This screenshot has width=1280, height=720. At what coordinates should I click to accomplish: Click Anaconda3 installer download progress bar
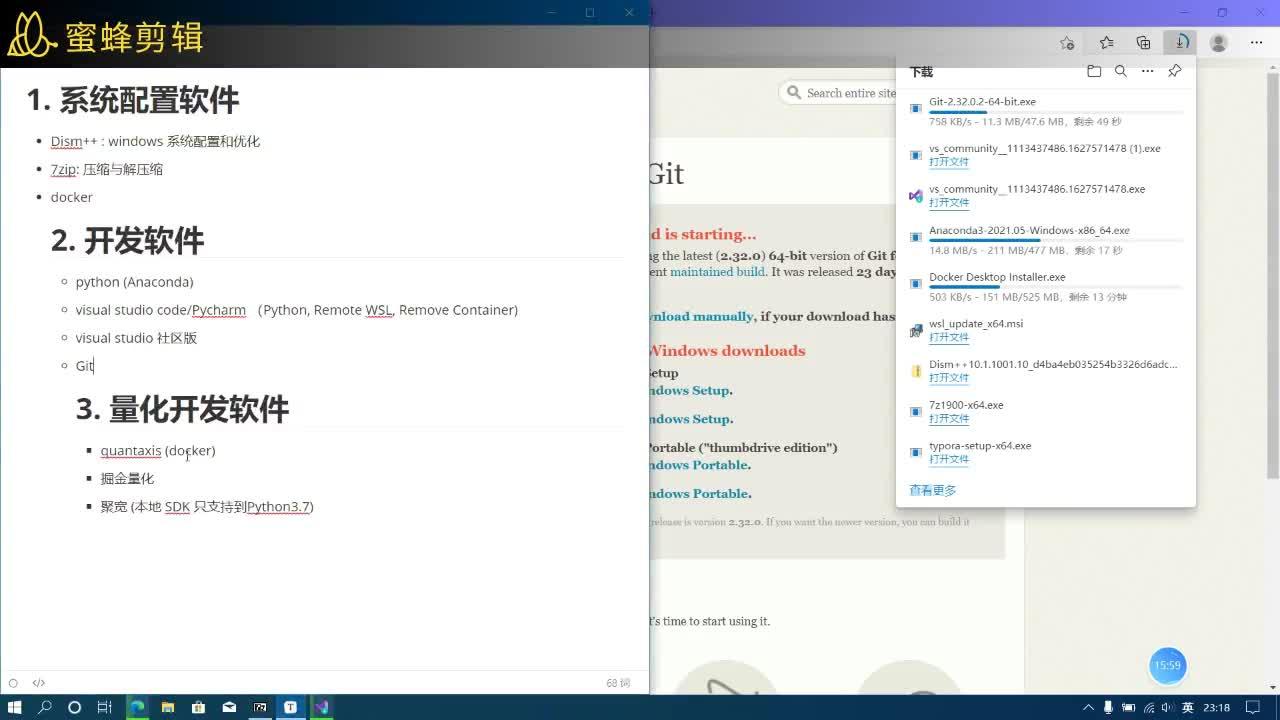(1055, 241)
